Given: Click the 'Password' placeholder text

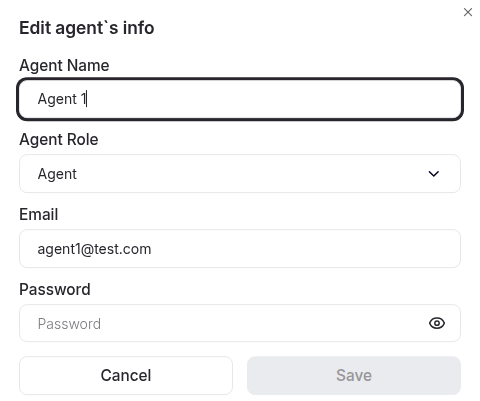Looking at the screenshot, I should tap(69, 324).
